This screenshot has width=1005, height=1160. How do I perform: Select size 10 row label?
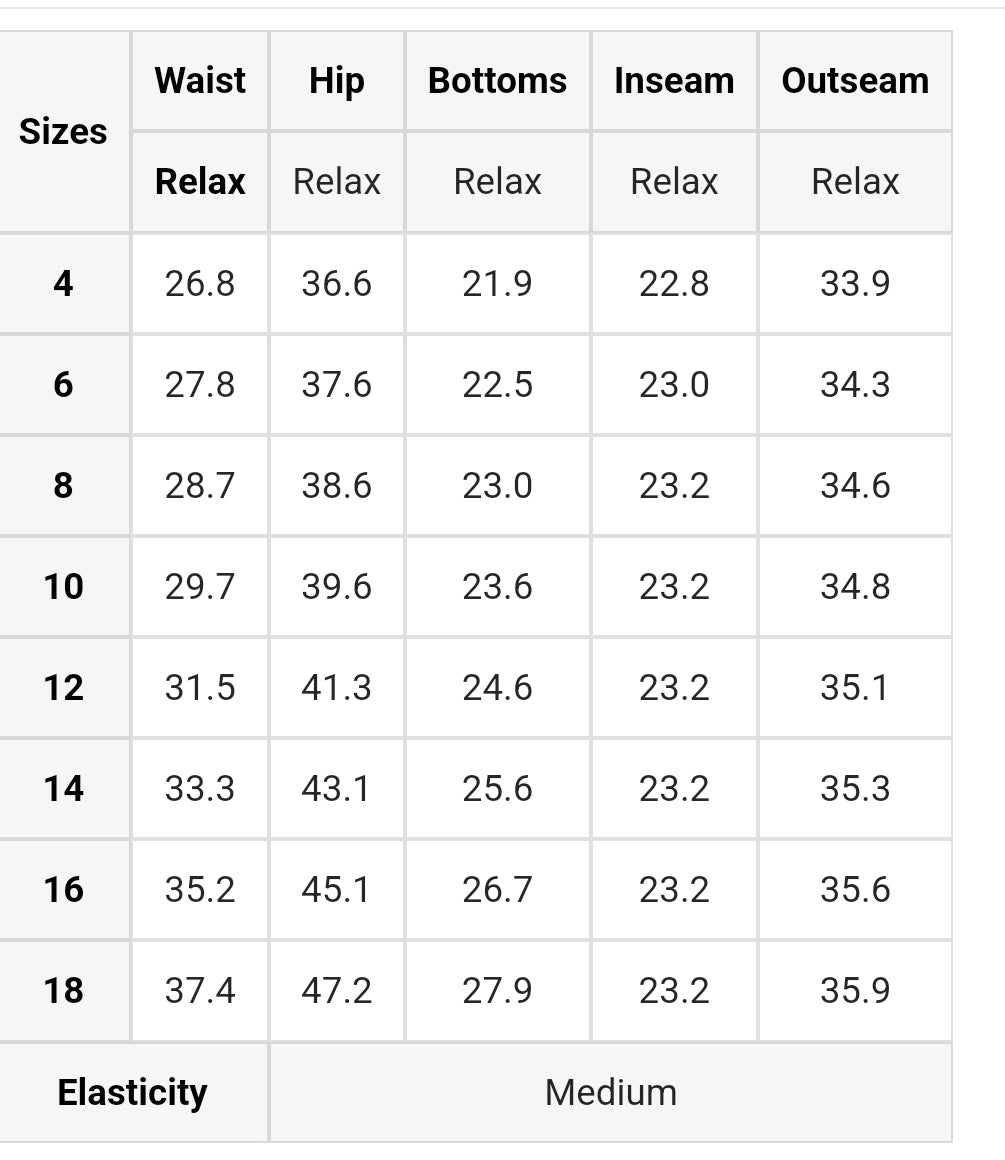[x=64, y=587]
